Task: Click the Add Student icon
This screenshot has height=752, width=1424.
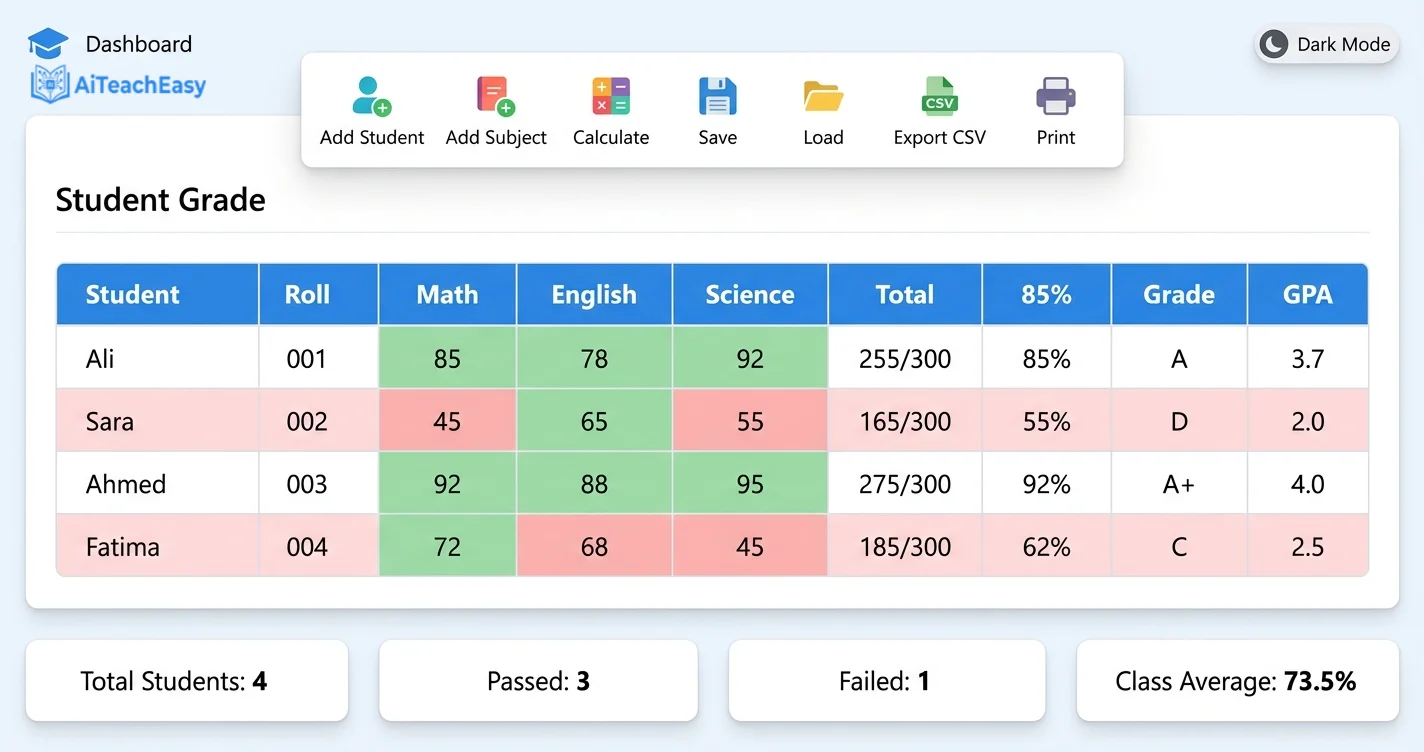Action: 371,97
